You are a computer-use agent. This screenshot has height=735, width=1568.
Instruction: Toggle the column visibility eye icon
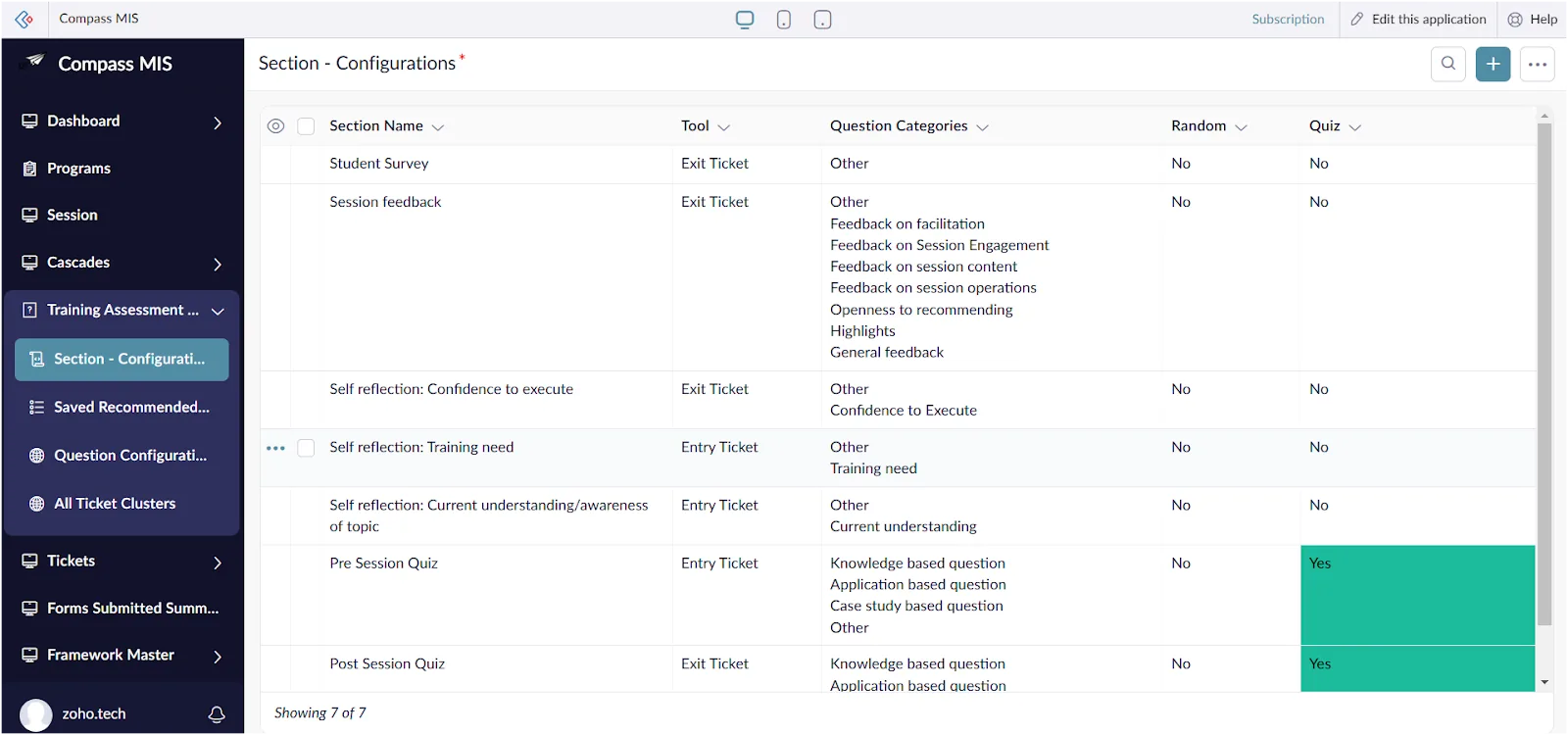coord(276,126)
